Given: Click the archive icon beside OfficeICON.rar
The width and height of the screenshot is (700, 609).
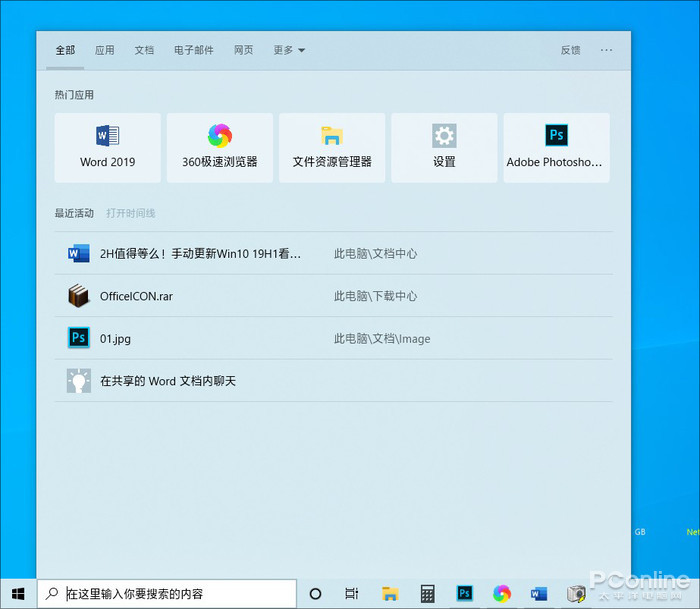Looking at the screenshot, I should pos(79,296).
